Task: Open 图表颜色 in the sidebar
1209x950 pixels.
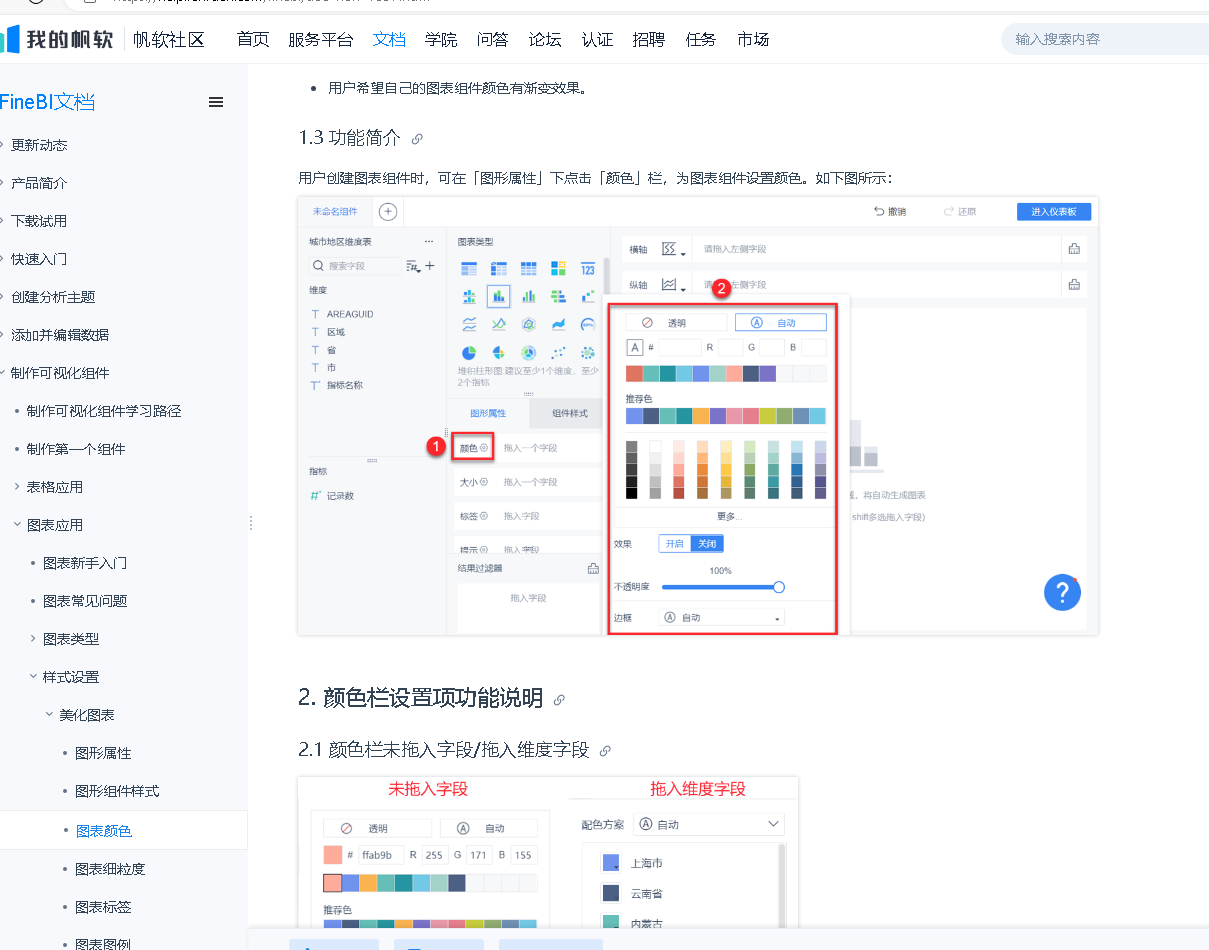Action: (104, 831)
